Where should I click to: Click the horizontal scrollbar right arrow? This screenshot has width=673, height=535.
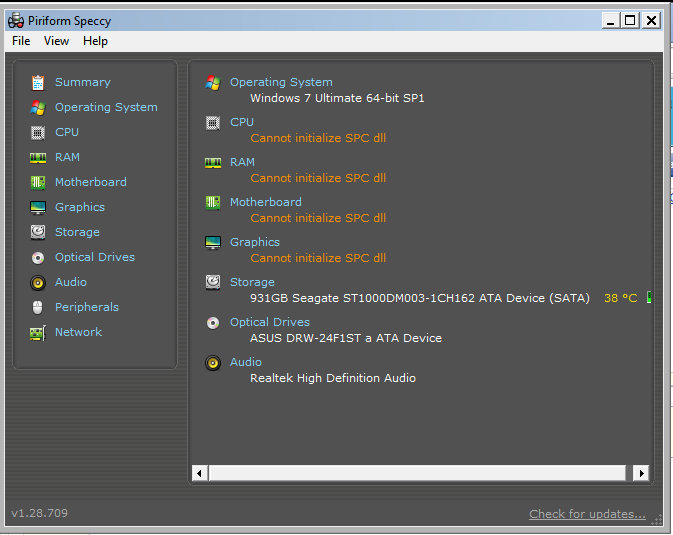[641, 473]
